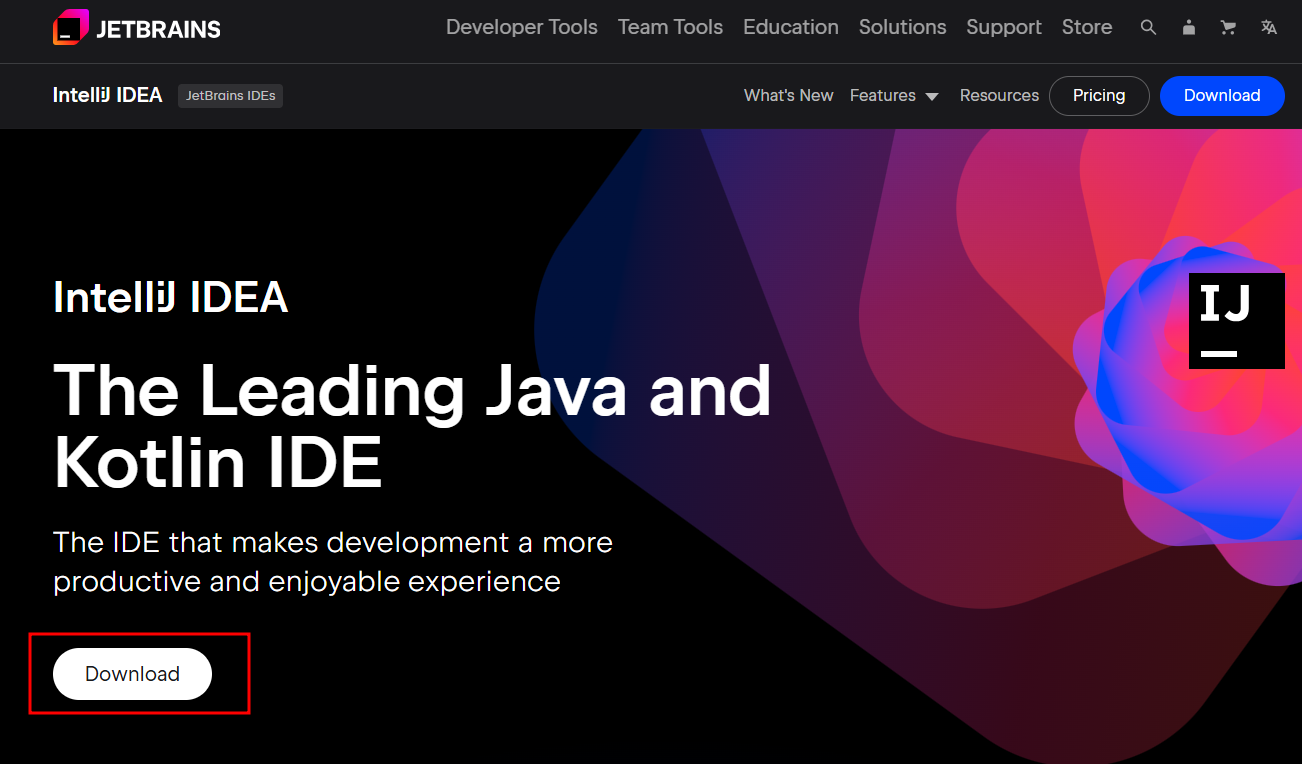Open the Developer Tools menu
The width and height of the screenshot is (1302, 764).
click(x=522, y=27)
